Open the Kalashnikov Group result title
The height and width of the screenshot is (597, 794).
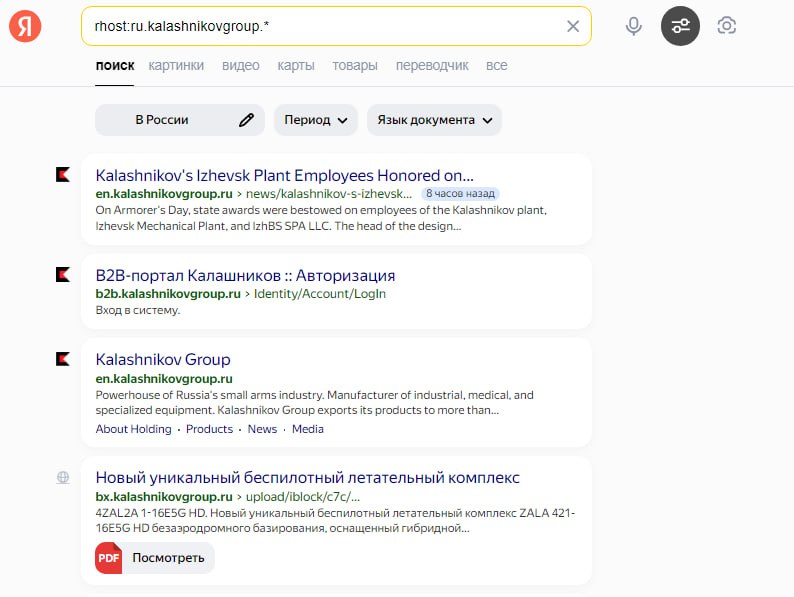click(163, 360)
